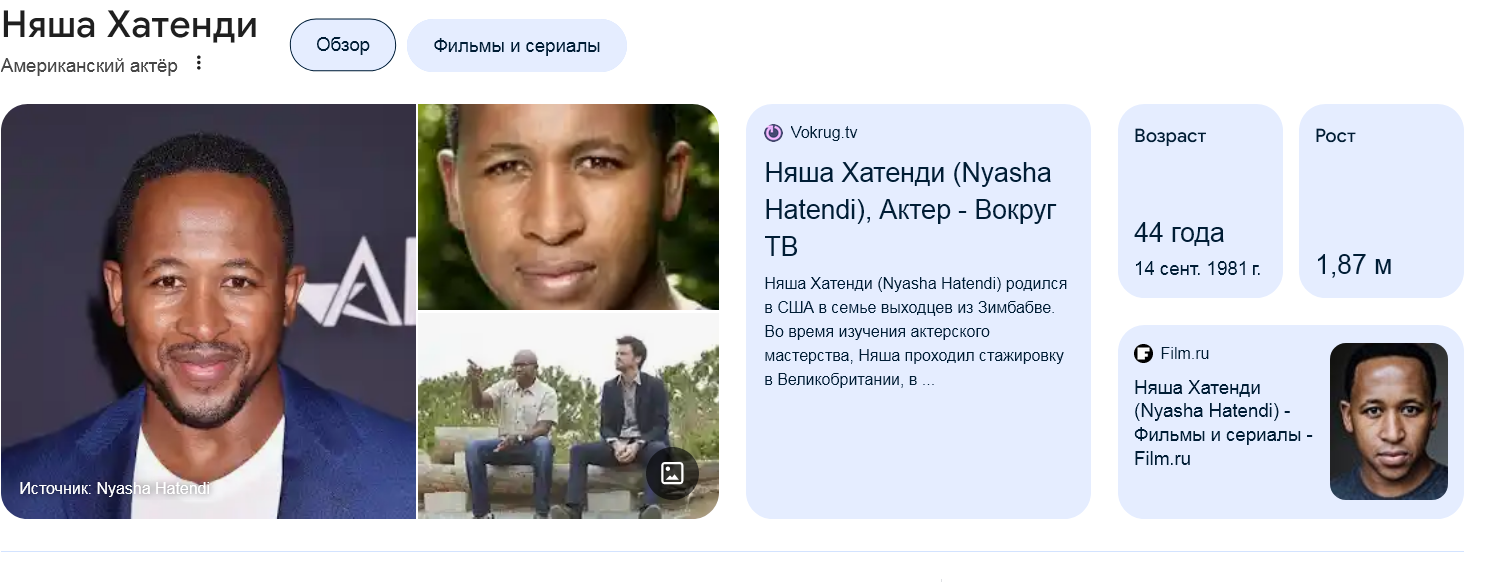Viewport: 1505px width, 584px height.
Task: Click the Vokrug.tv site favicon
Action: pos(773,132)
